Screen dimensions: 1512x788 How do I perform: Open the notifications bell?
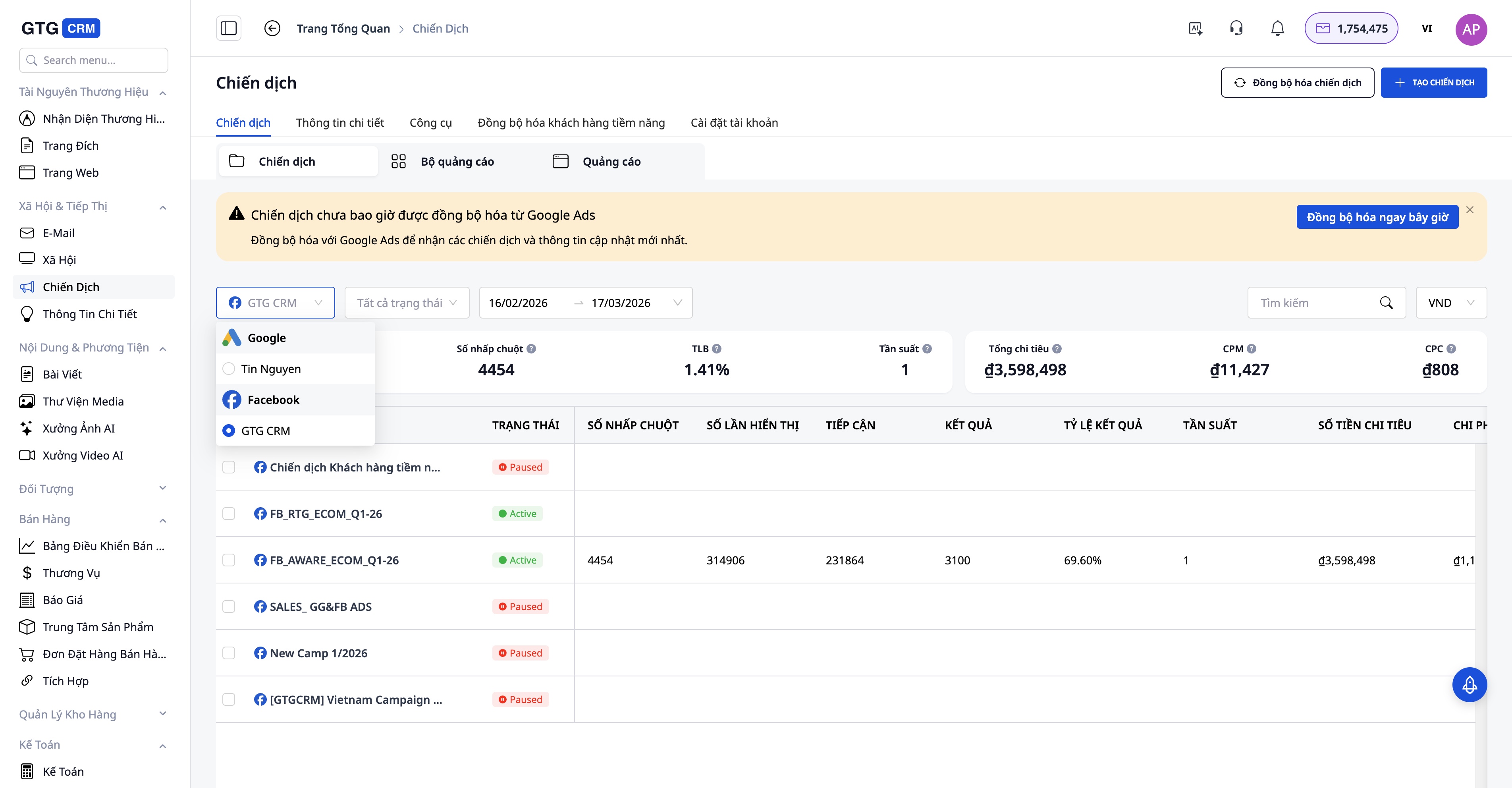[1277, 28]
